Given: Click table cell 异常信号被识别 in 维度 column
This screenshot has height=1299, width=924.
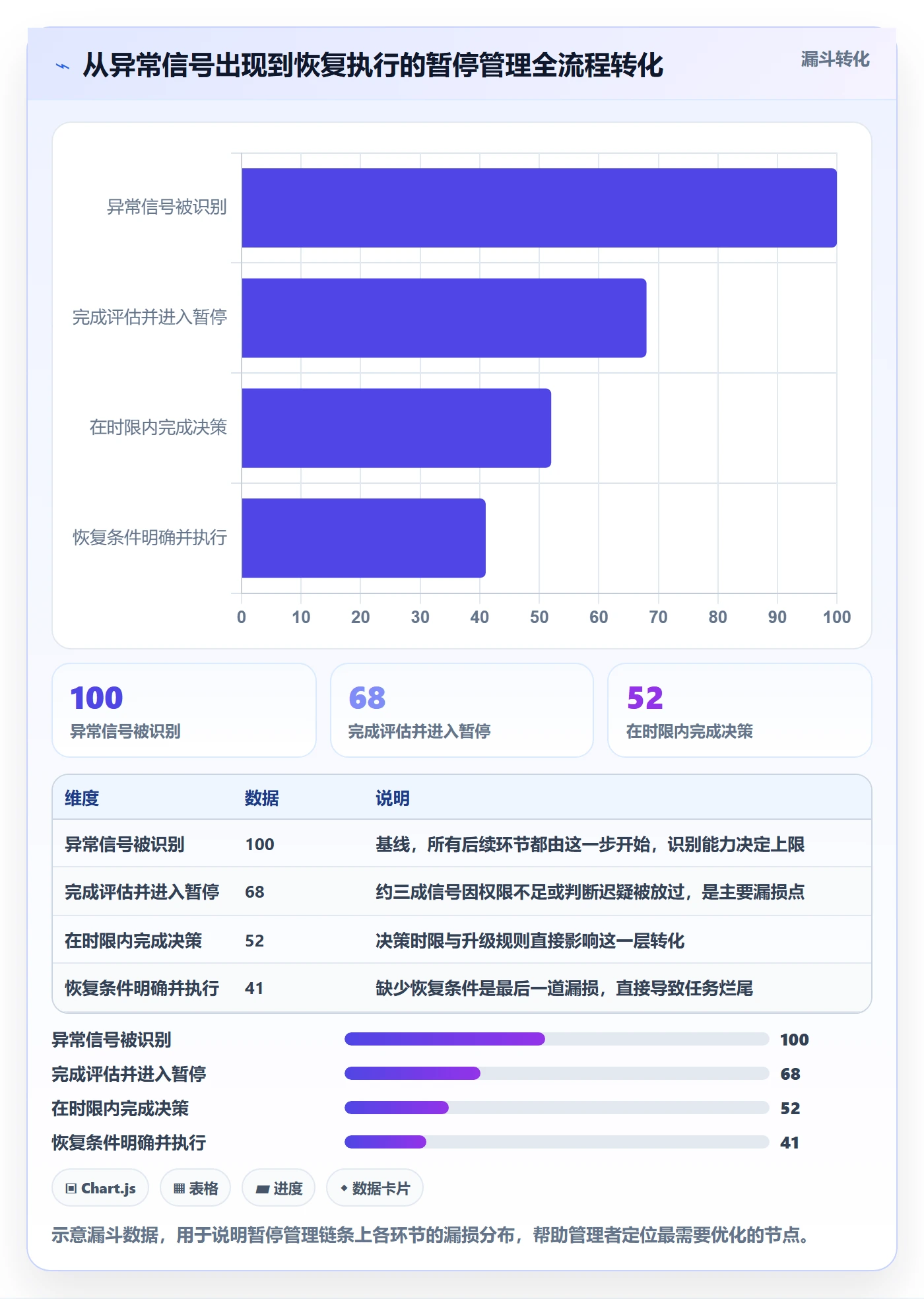Looking at the screenshot, I should 125,844.
